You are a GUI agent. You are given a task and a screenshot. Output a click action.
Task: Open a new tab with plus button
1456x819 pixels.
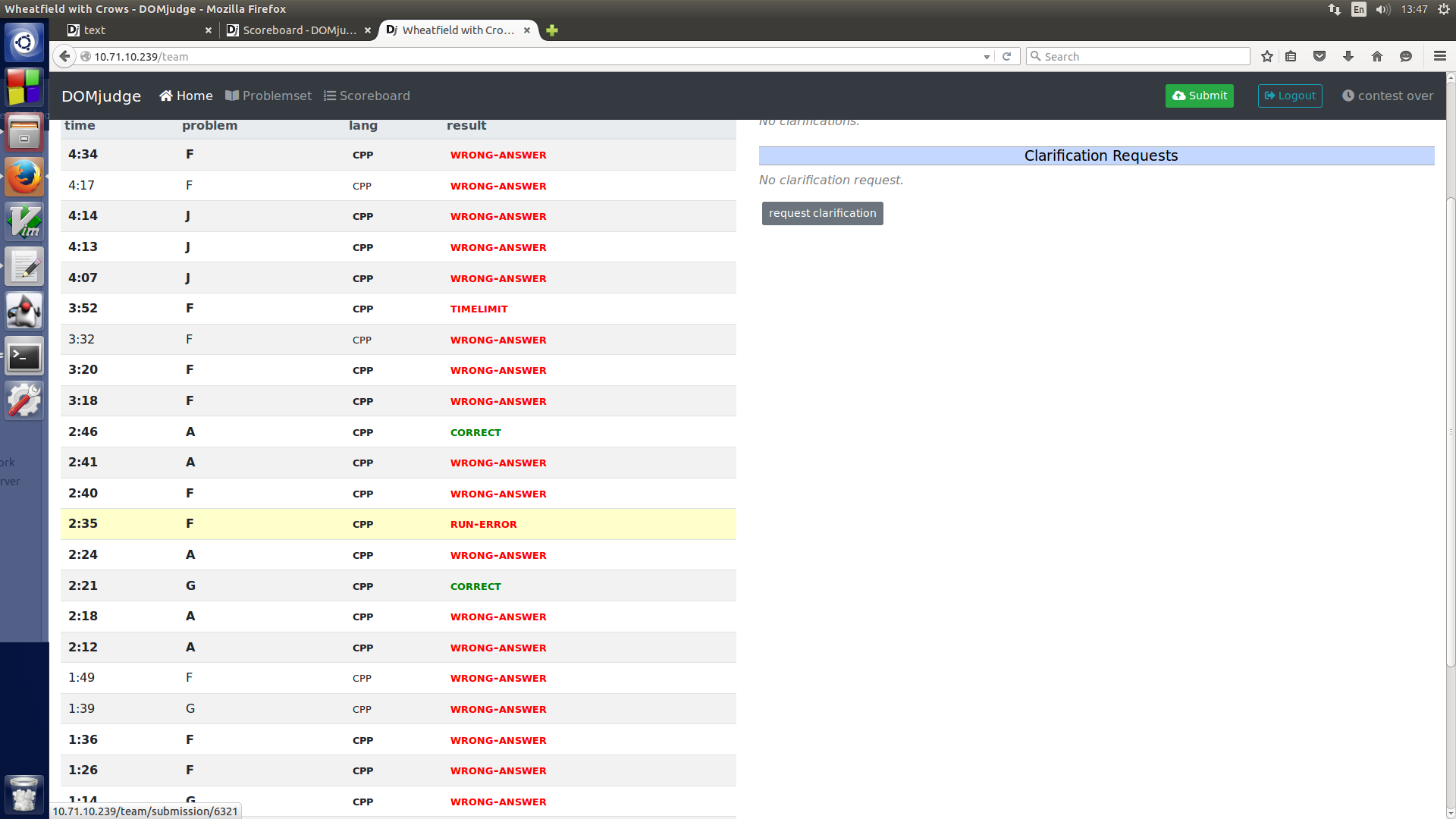[x=552, y=30]
